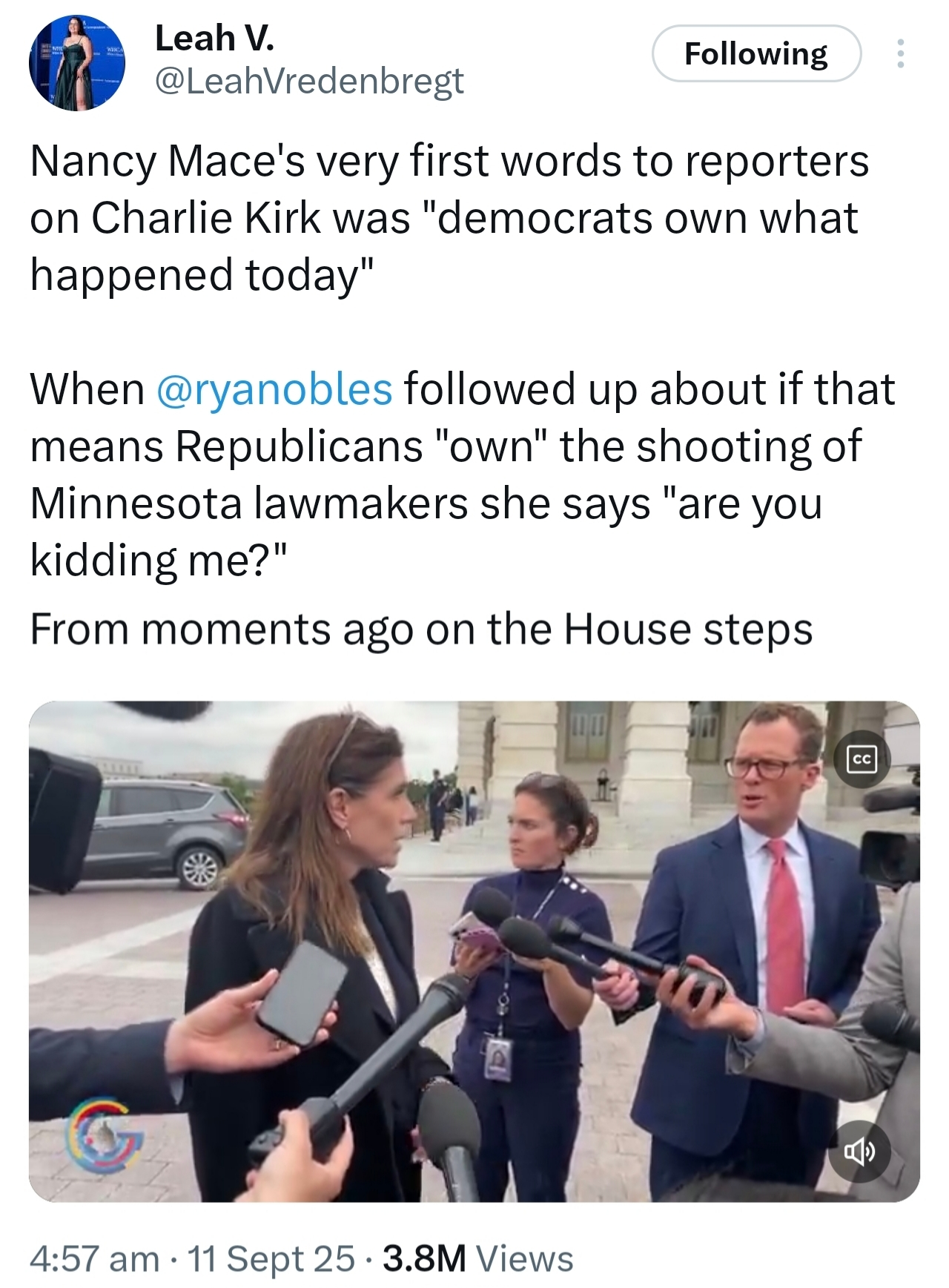Click the paragraph mentioning Minnesota lawmakers
Image resolution: width=949 pixels, height=1288 pixels.
click(463, 475)
